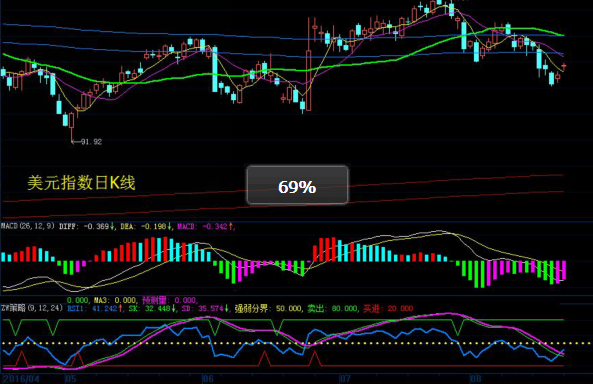Click the 预测量 0.000 indicator label

(x=169, y=300)
